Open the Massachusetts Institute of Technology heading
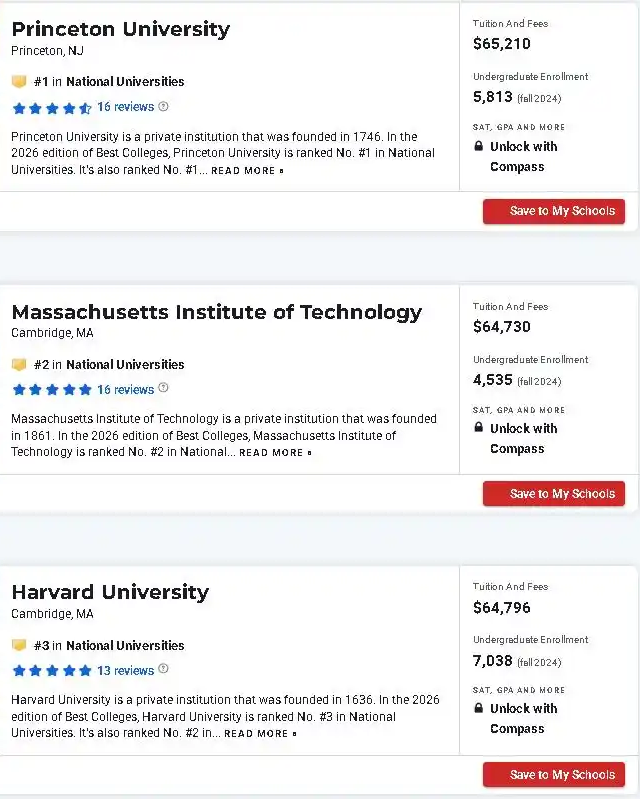The image size is (640, 799). click(216, 312)
